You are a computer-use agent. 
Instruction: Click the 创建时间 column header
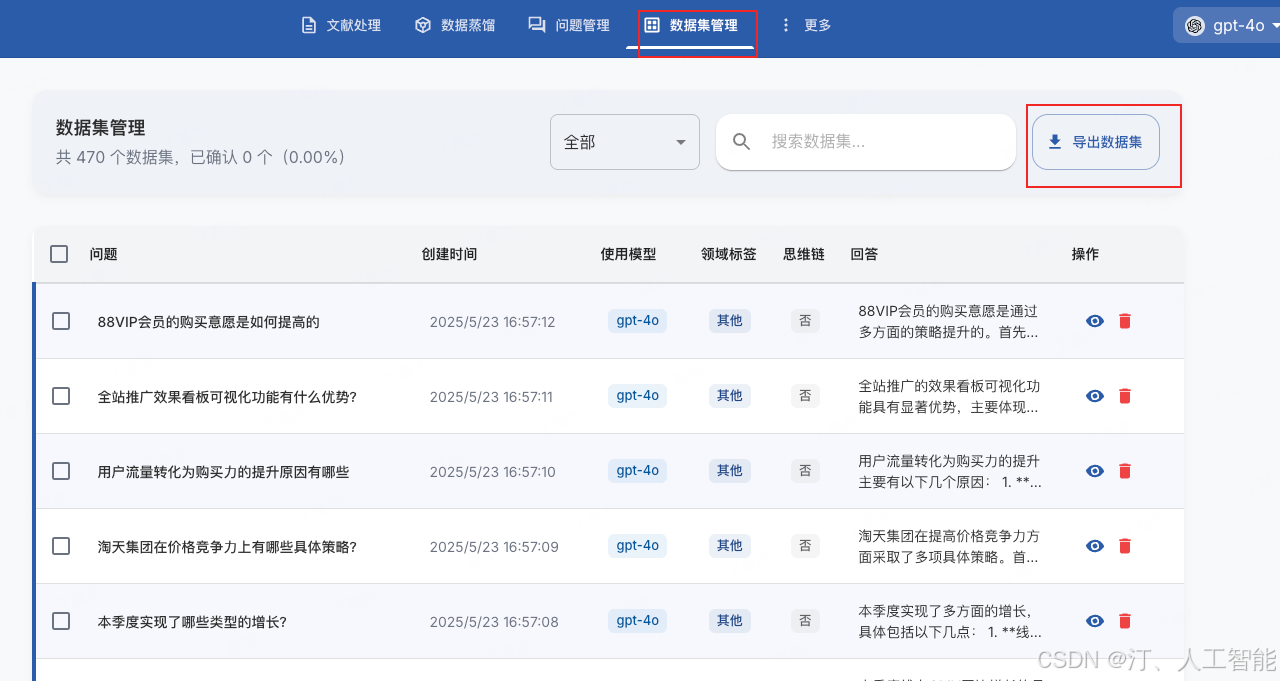(x=449, y=254)
